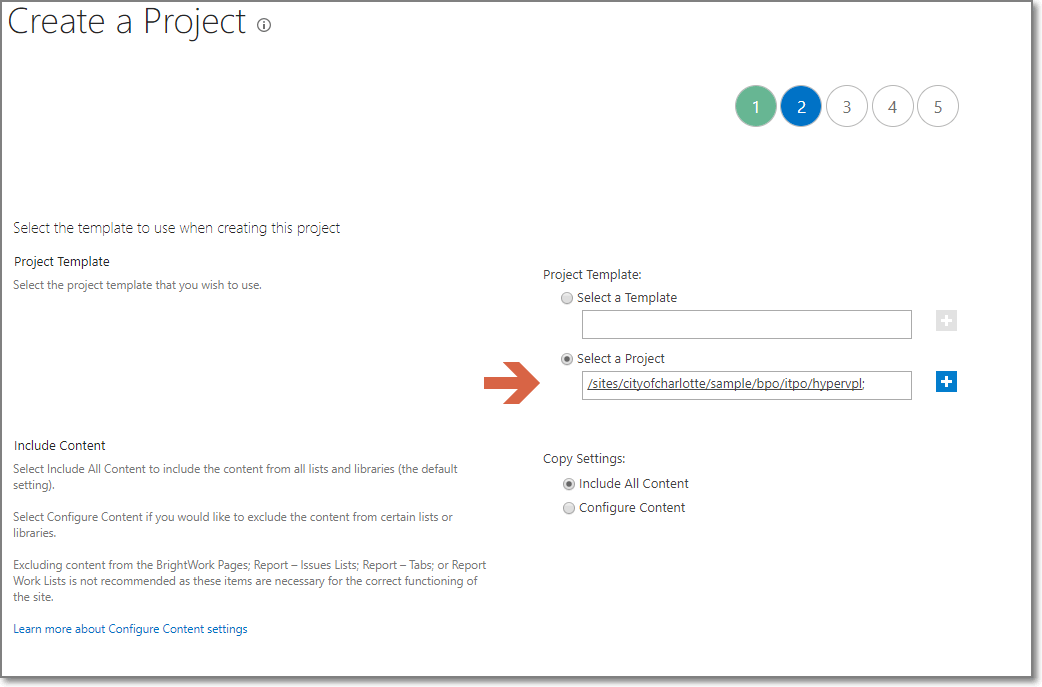1042x687 pixels.
Task: Click the project URL input field
Action: pos(746,385)
